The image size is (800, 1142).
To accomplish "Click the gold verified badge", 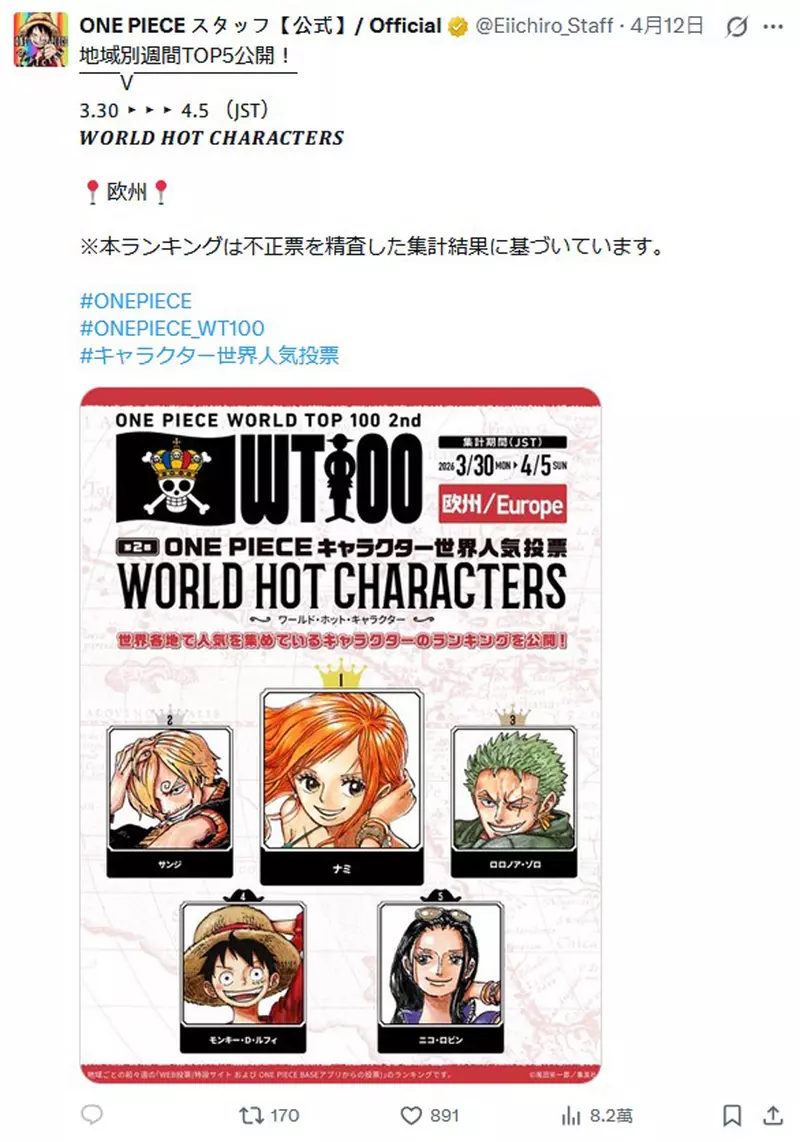I will [x=458, y=27].
